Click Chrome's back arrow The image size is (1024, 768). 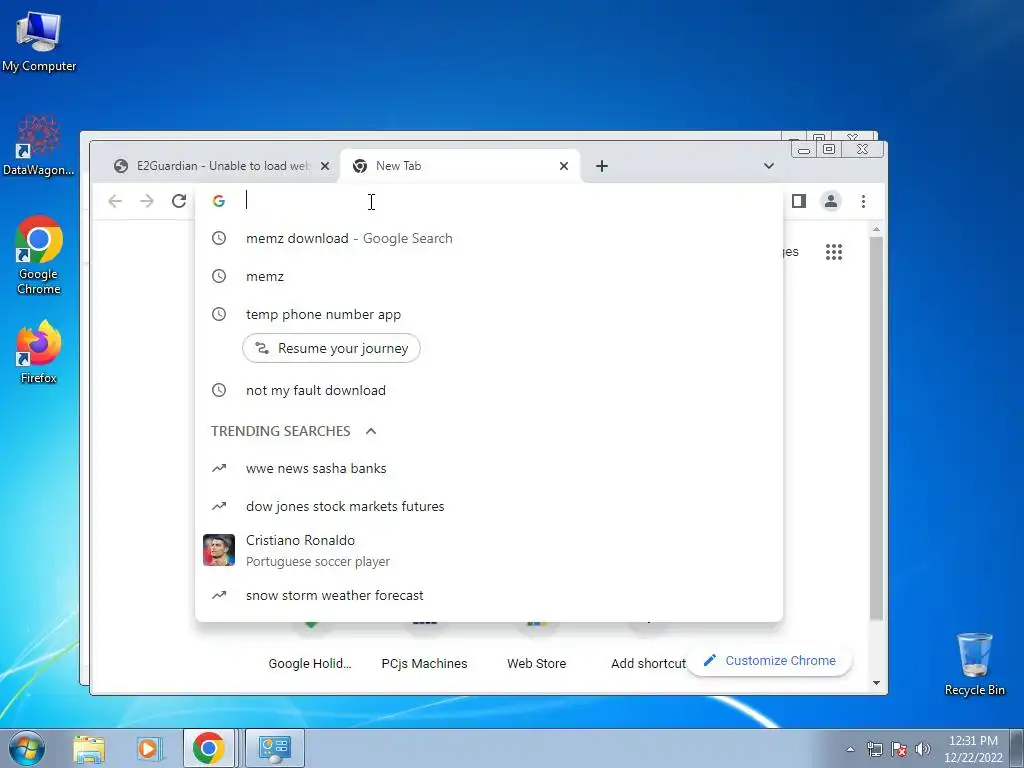point(115,201)
